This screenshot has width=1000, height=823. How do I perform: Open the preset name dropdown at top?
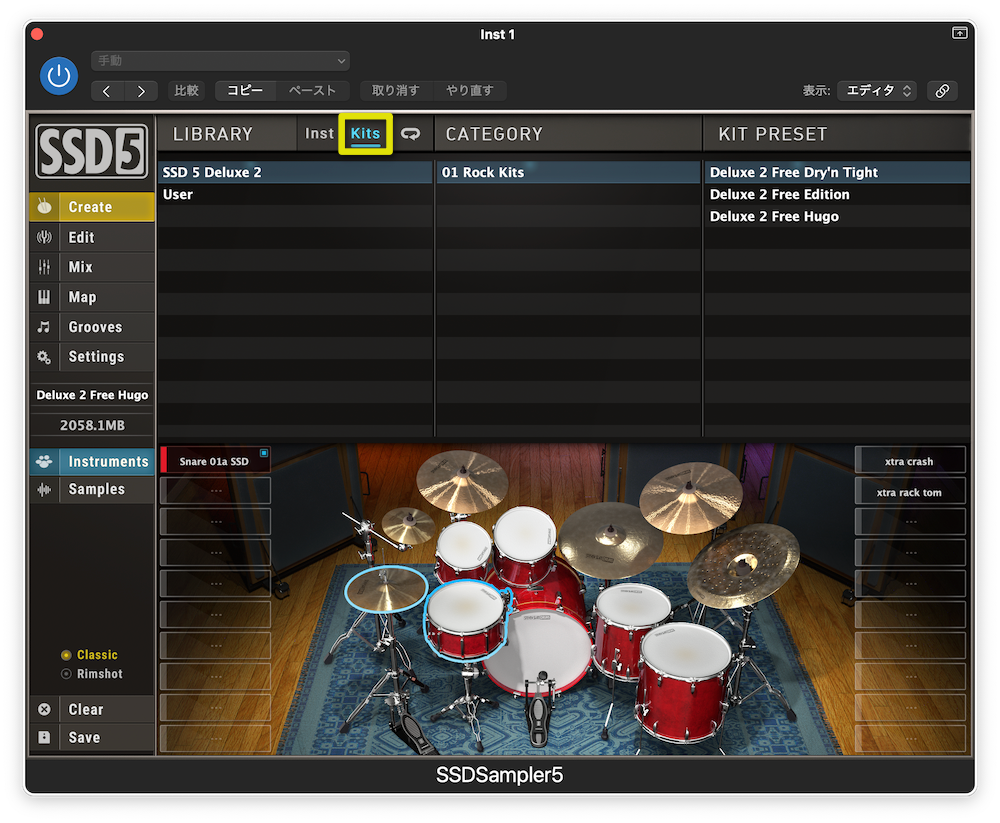point(220,61)
